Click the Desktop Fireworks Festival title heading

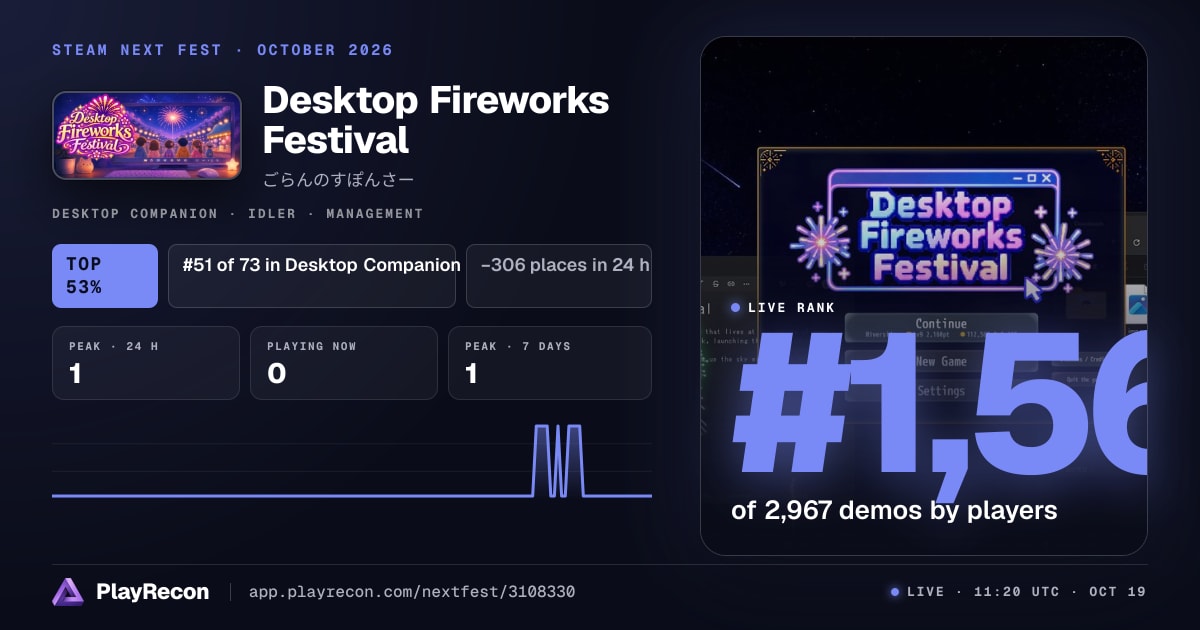pyautogui.click(x=436, y=119)
